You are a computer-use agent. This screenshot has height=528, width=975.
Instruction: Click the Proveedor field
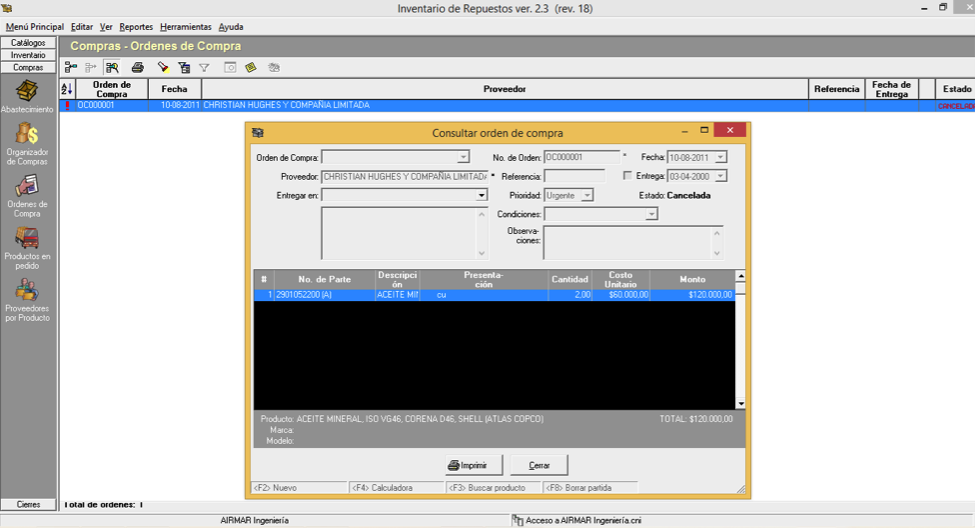(405, 177)
